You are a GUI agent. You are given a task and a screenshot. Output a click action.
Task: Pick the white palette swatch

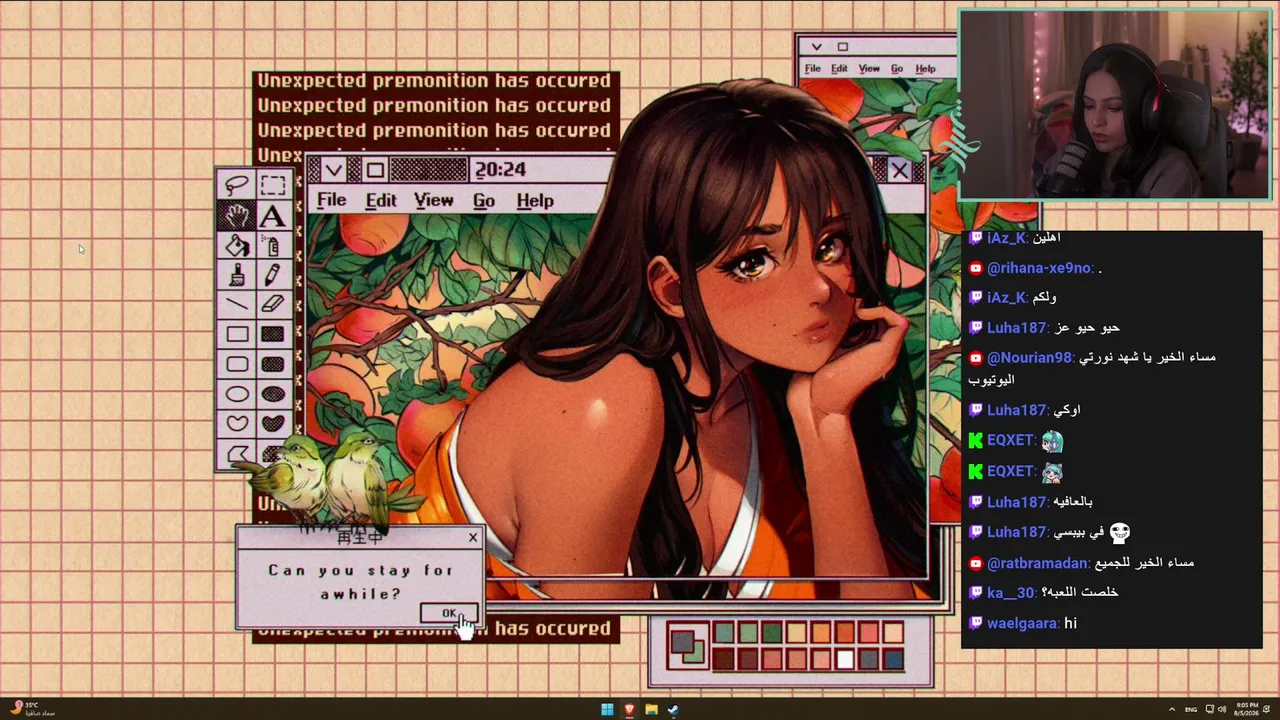(845, 659)
